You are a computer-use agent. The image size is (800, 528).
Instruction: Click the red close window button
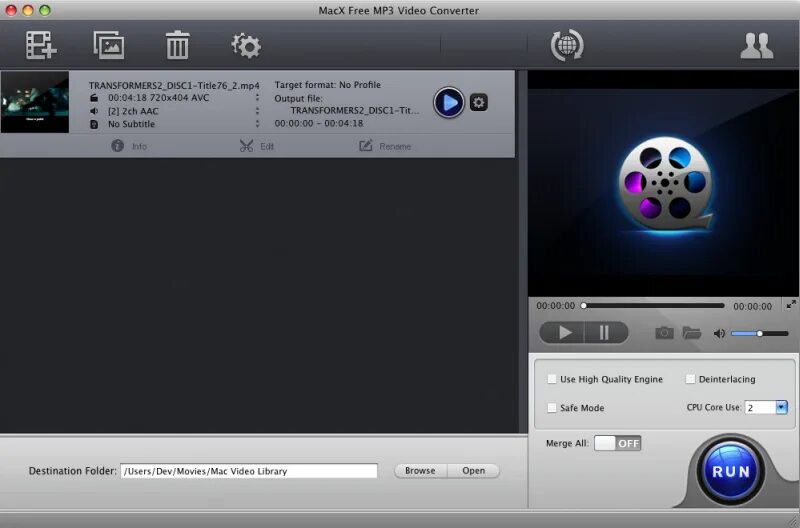(x=11, y=10)
